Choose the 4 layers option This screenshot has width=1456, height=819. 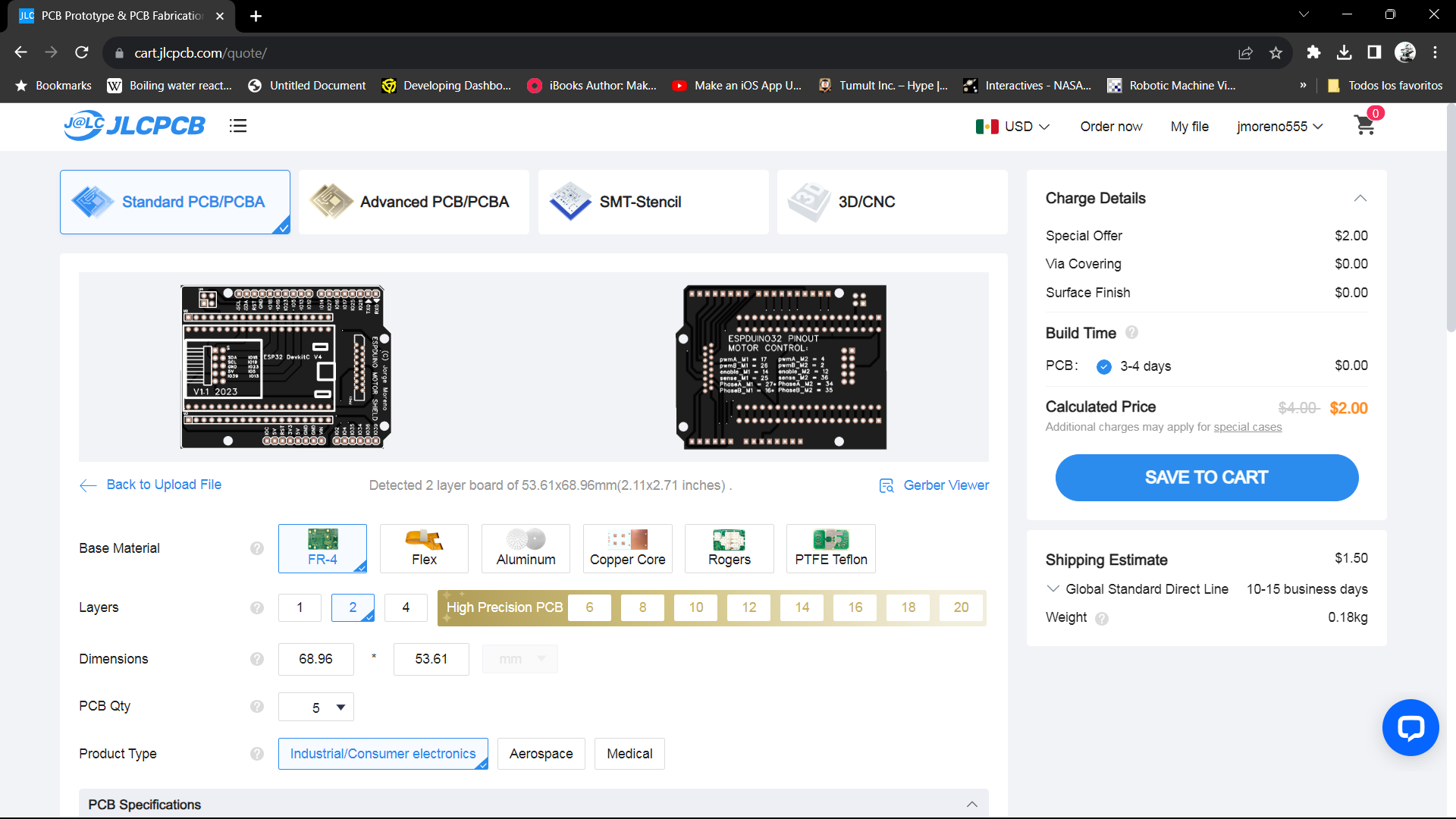point(406,607)
